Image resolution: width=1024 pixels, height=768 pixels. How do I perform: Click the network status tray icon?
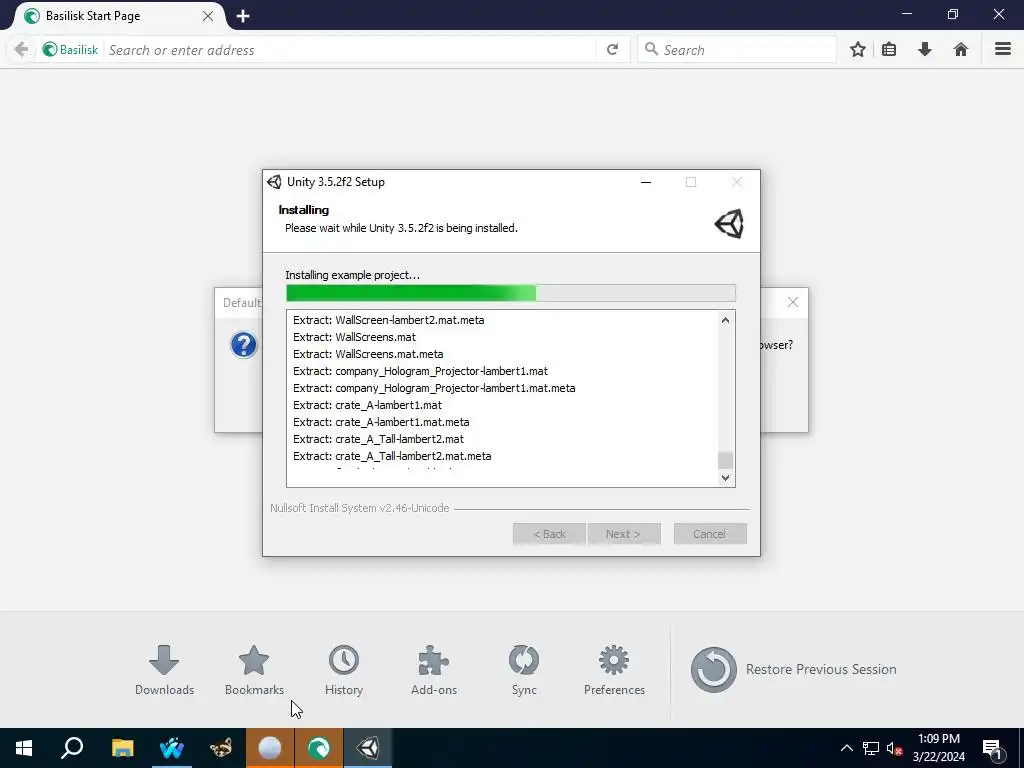coord(871,748)
